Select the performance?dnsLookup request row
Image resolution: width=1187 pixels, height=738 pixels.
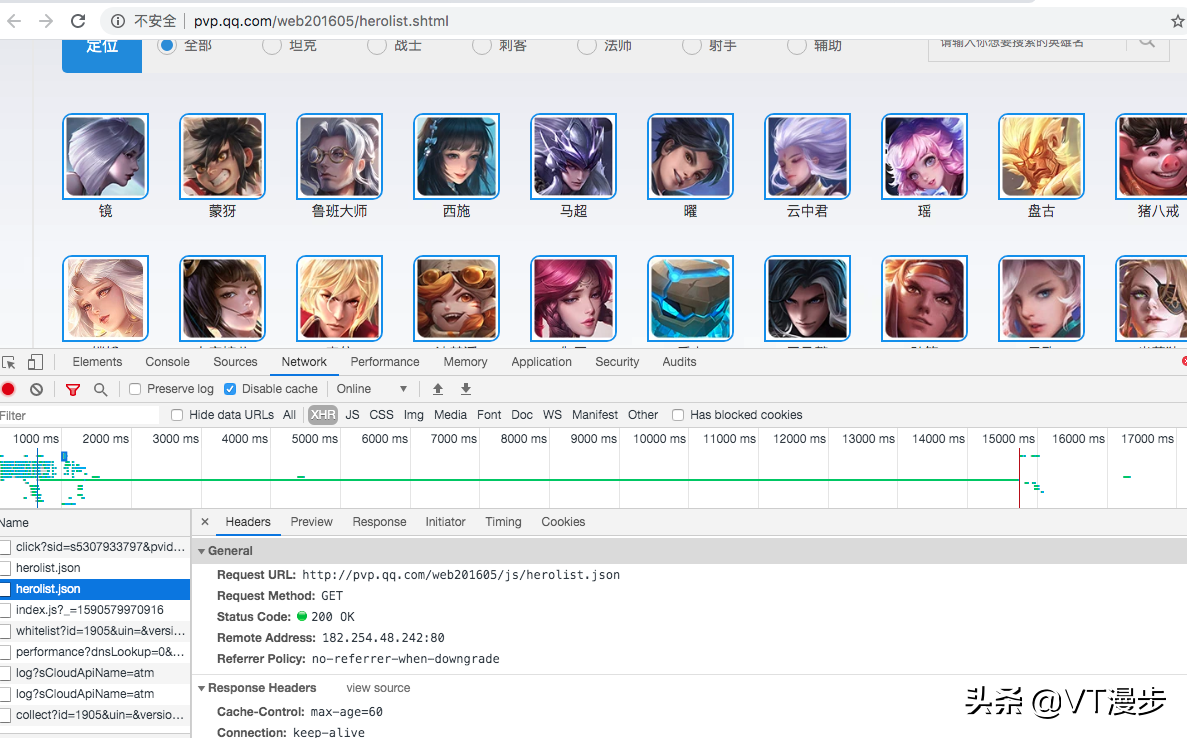95,652
